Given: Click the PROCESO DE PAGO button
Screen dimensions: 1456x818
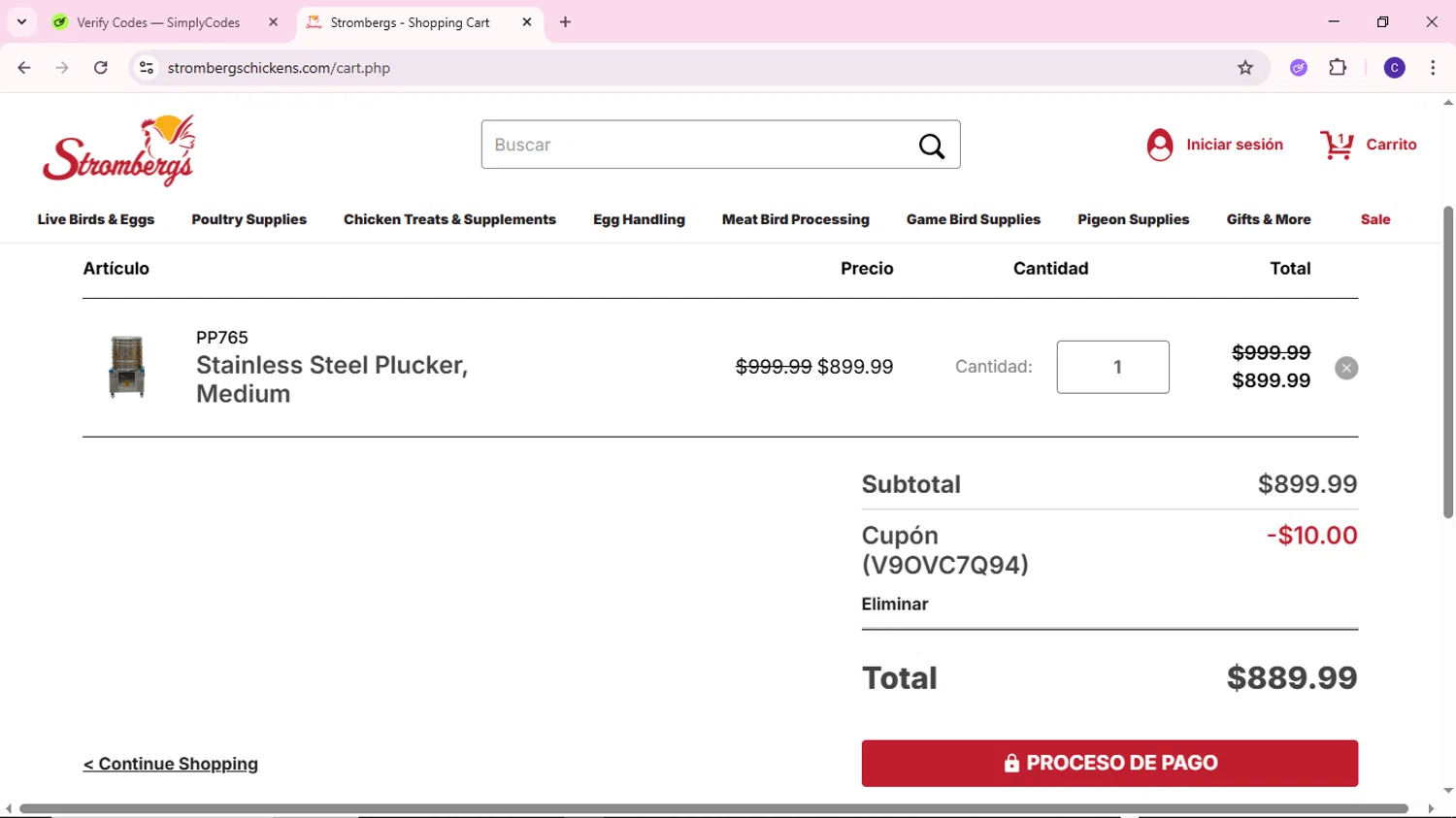Looking at the screenshot, I should point(1109,764).
